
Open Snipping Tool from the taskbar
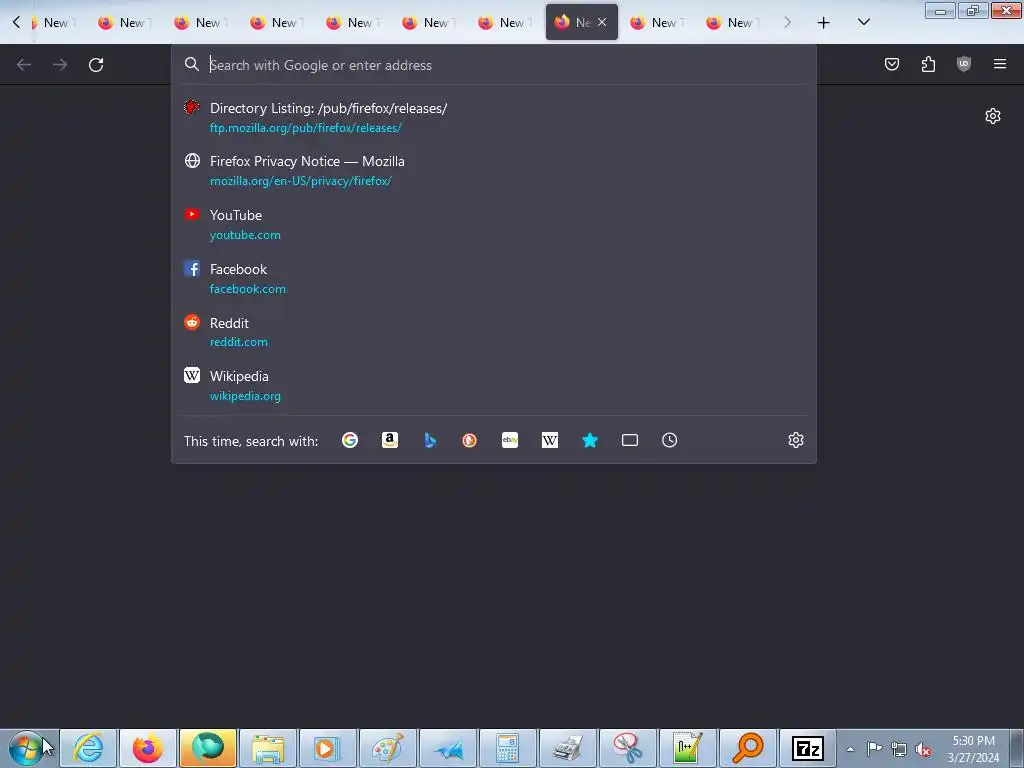click(x=628, y=748)
